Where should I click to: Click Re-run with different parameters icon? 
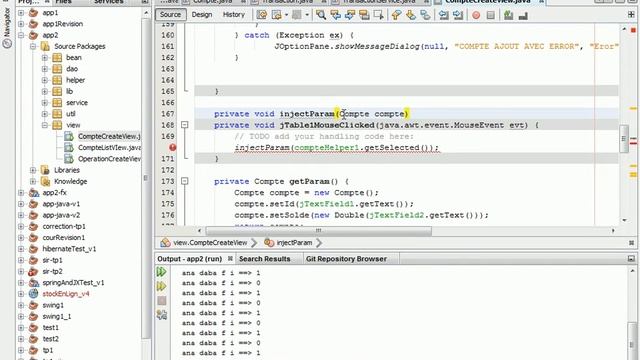pyautogui.click(x=162, y=287)
